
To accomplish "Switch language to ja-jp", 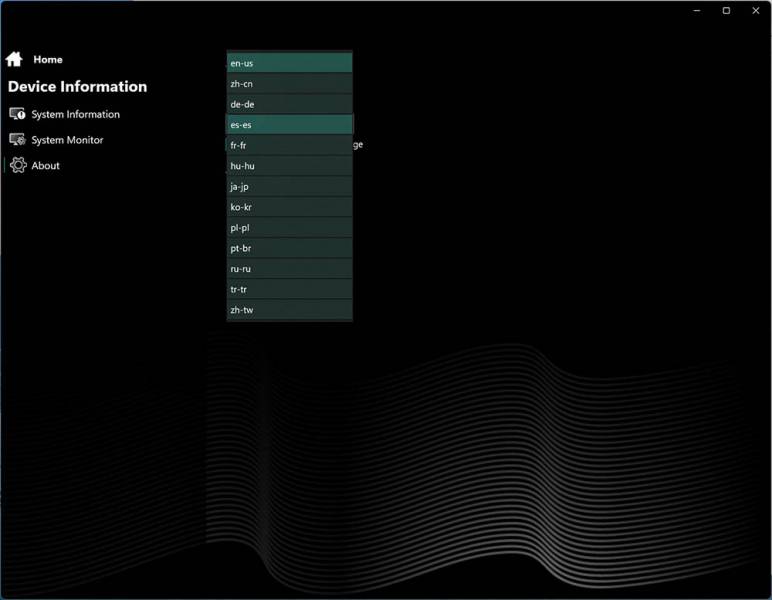I will pyautogui.click(x=289, y=187).
